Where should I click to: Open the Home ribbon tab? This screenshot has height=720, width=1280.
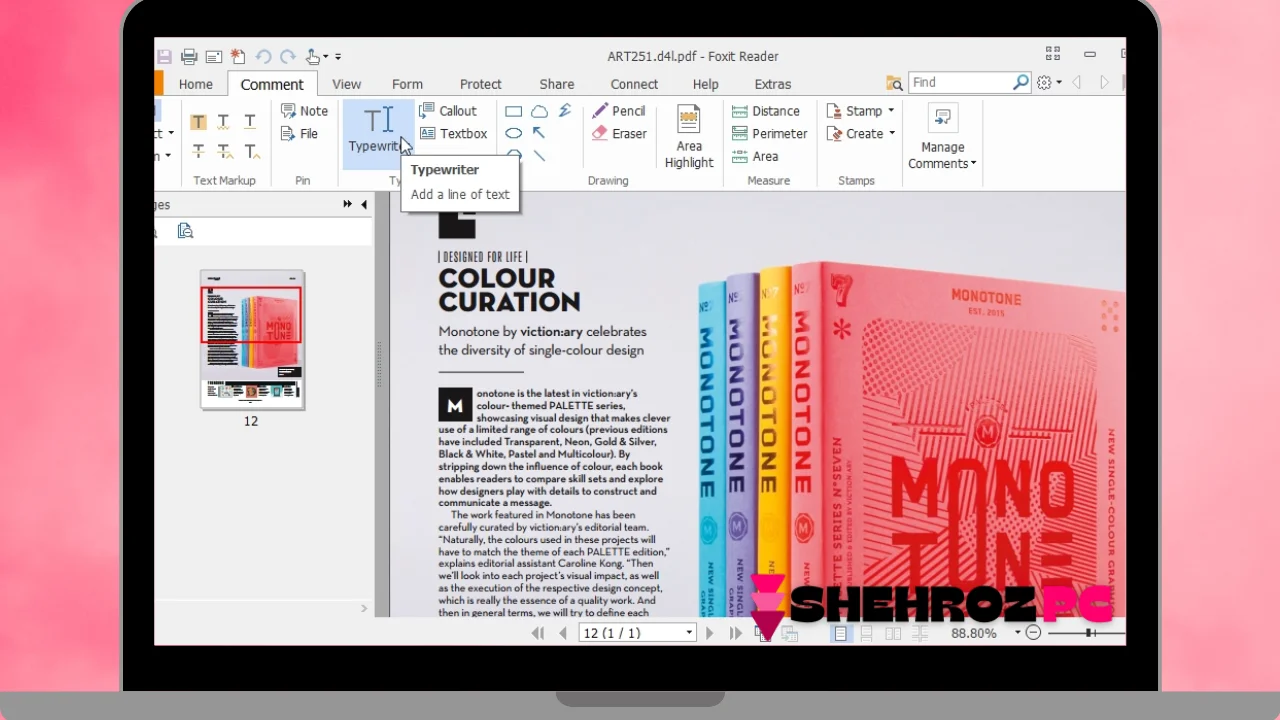click(196, 84)
